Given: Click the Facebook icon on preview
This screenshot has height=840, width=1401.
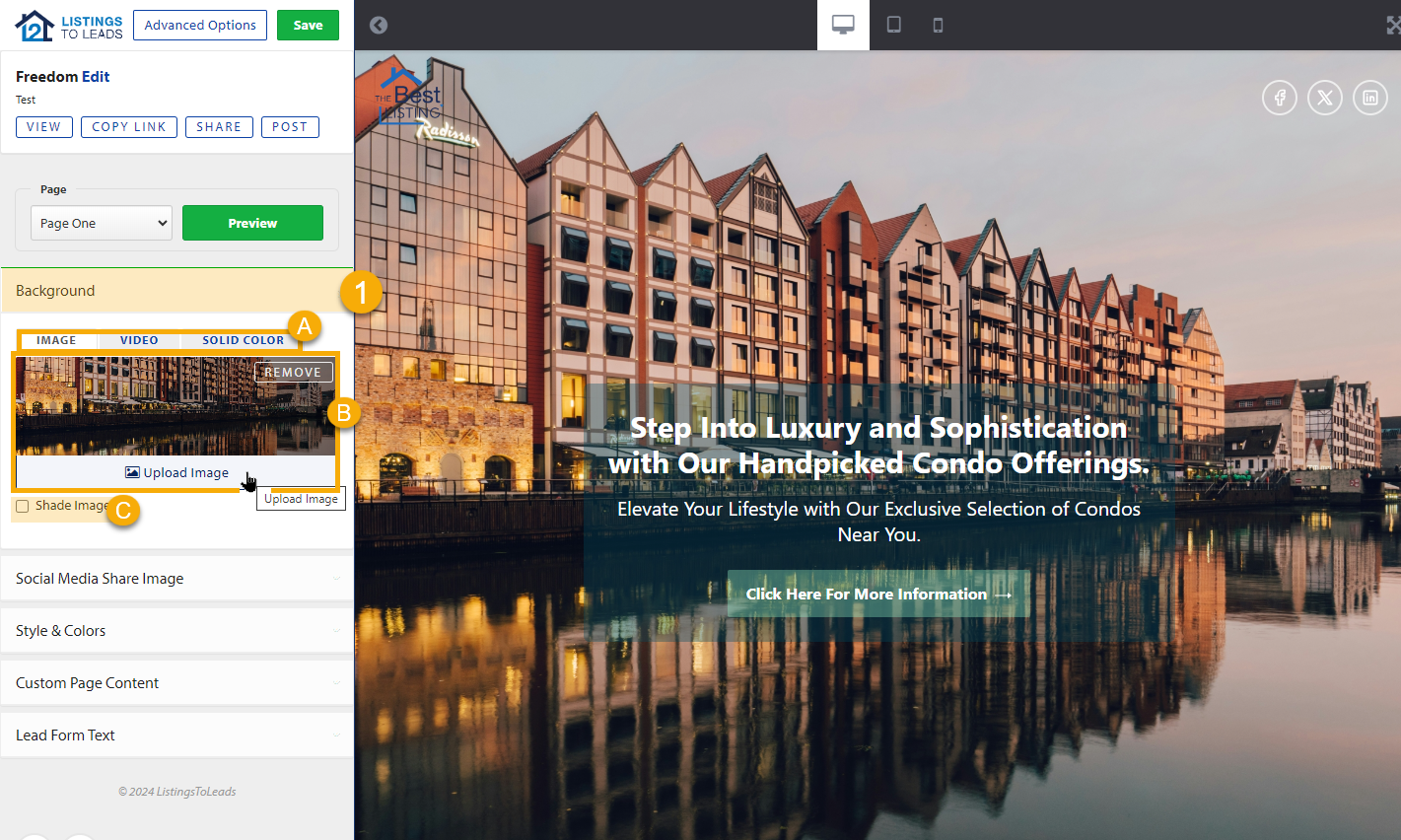Looking at the screenshot, I should coord(1279,98).
